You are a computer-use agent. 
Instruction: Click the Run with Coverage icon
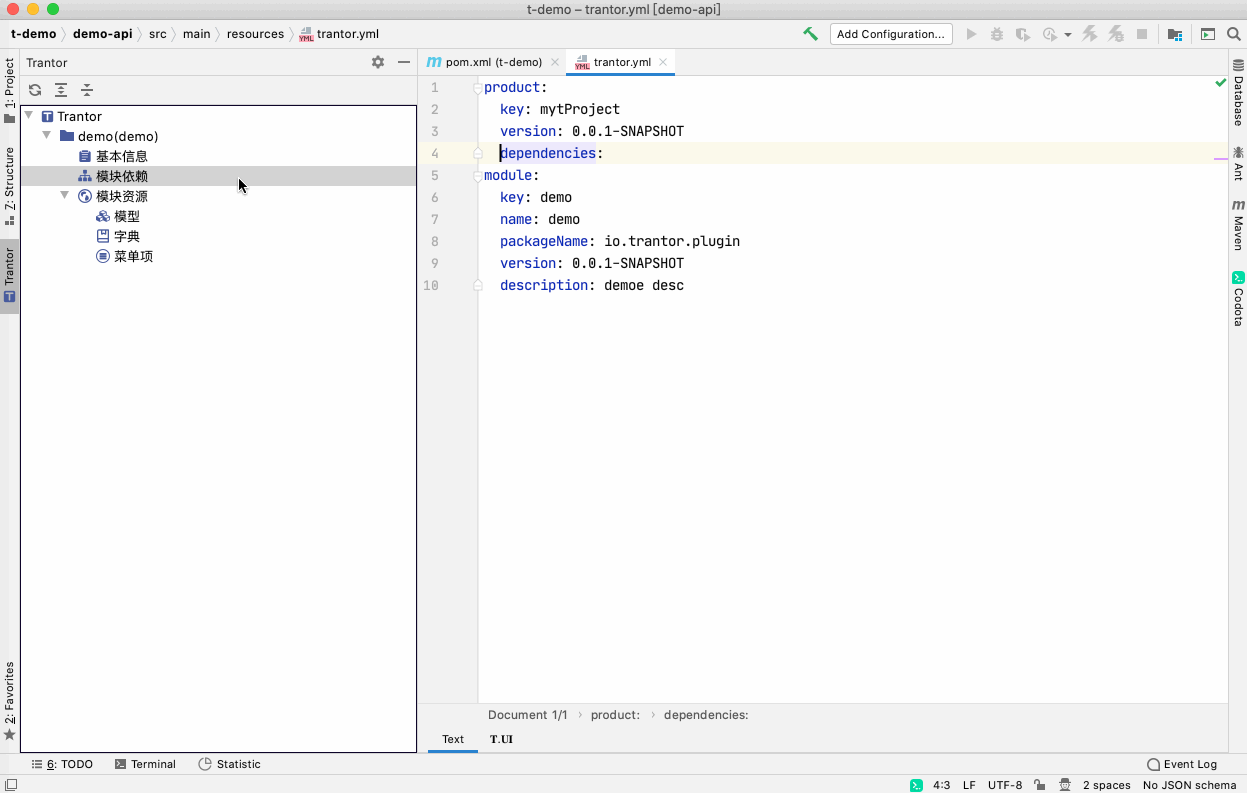tap(1022, 34)
